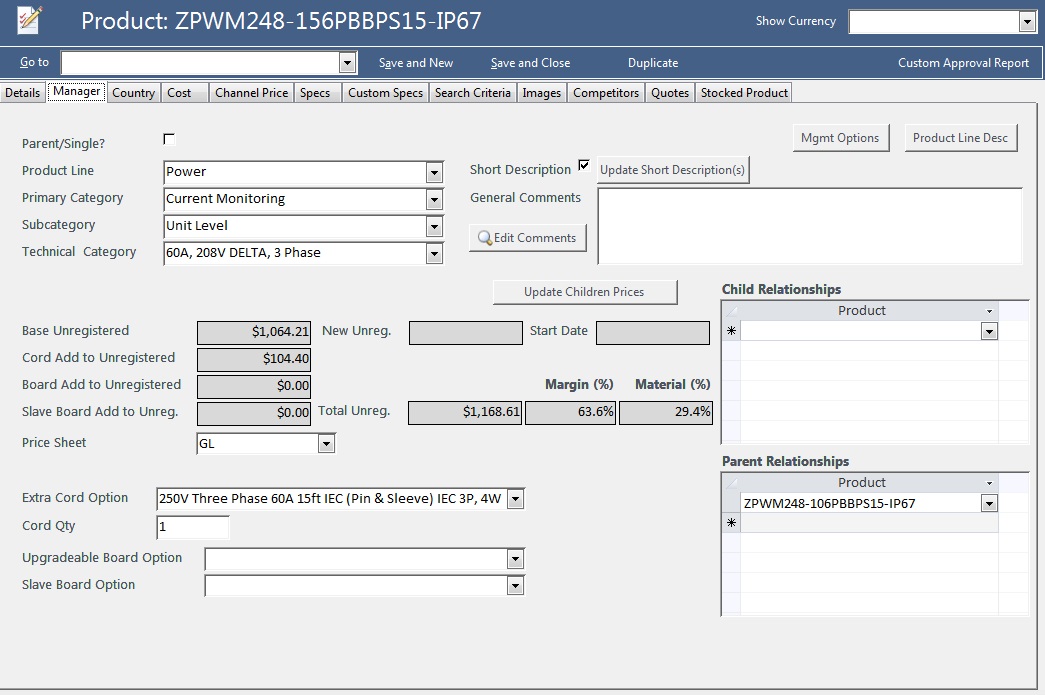This screenshot has width=1045, height=695.
Task: Open the Subcategory dropdown arrow
Action: (x=434, y=227)
